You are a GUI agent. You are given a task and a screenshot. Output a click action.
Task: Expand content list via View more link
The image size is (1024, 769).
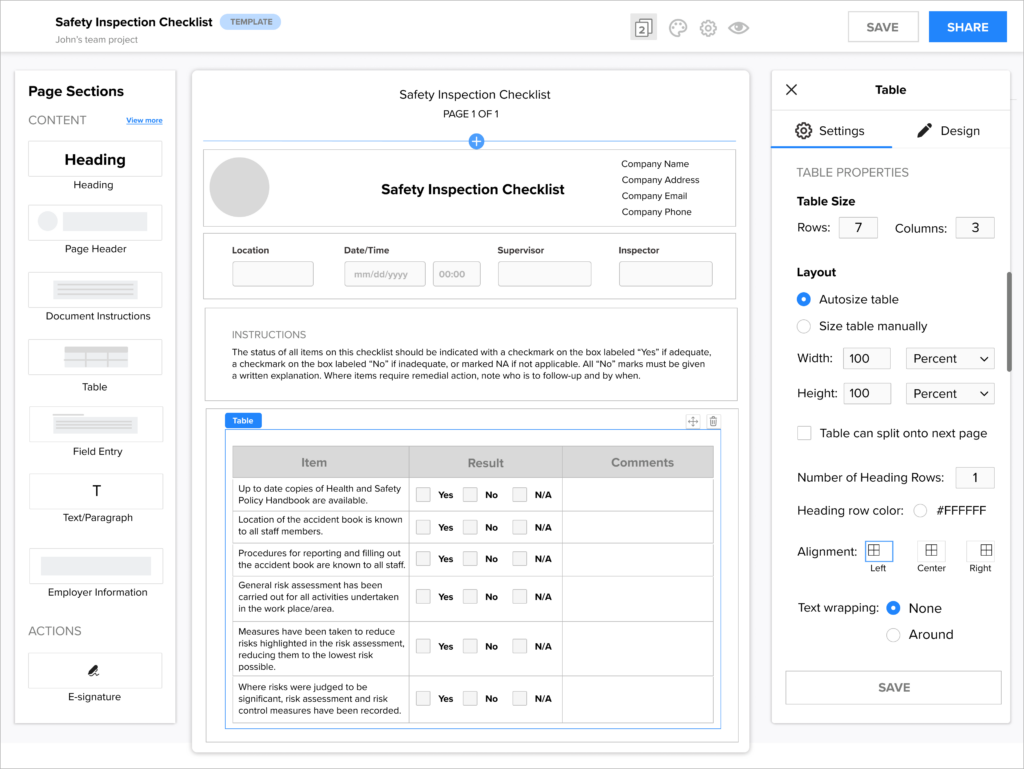coord(144,120)
